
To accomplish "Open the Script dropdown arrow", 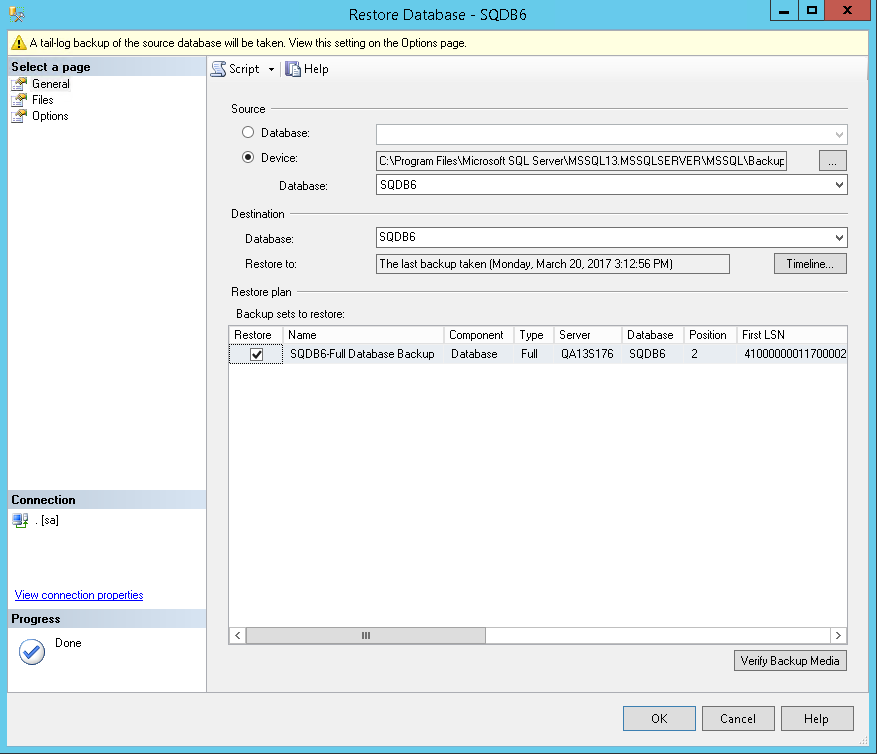I will 270,68.
